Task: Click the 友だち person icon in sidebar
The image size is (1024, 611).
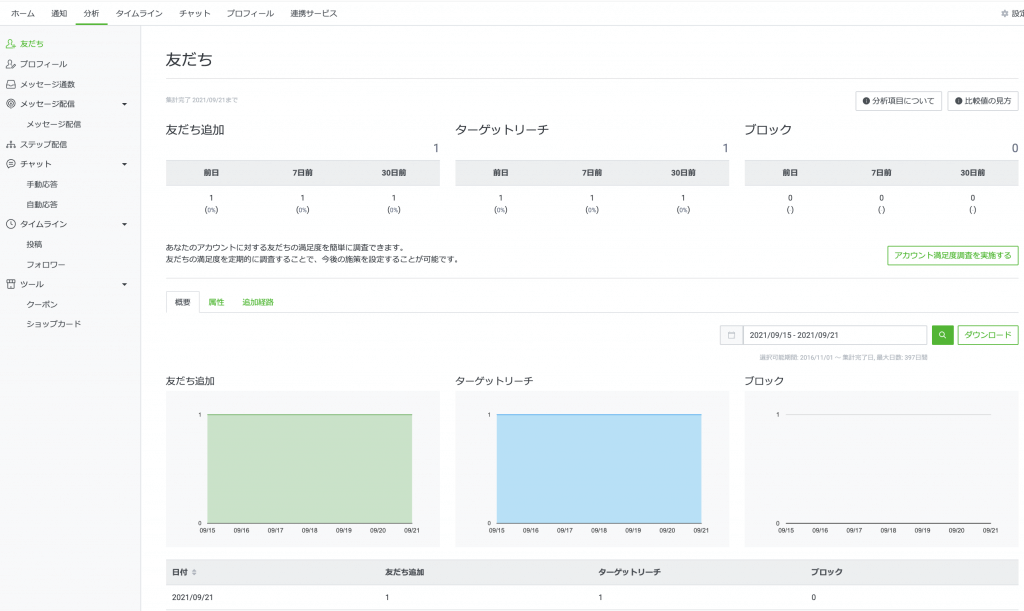Action: [x=10, y=44]
